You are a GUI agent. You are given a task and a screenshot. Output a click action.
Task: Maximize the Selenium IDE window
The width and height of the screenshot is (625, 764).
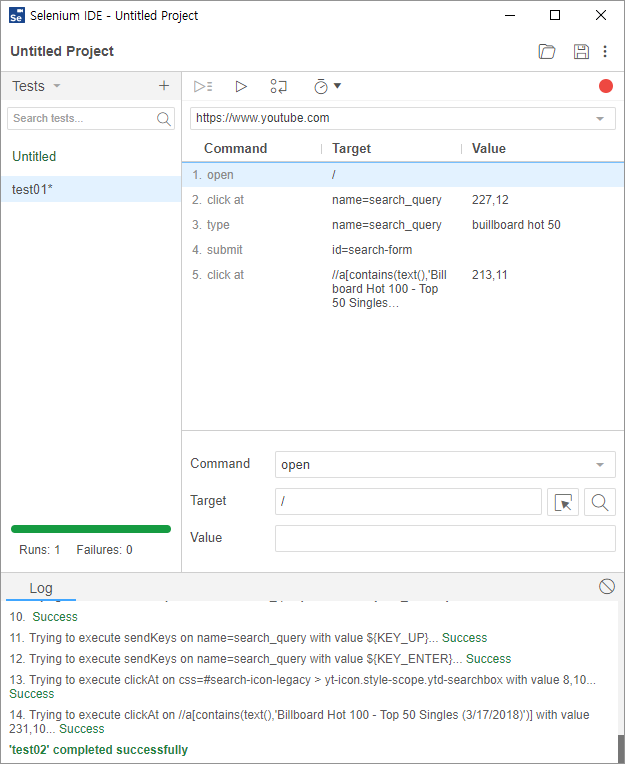[x=555, y=15]
